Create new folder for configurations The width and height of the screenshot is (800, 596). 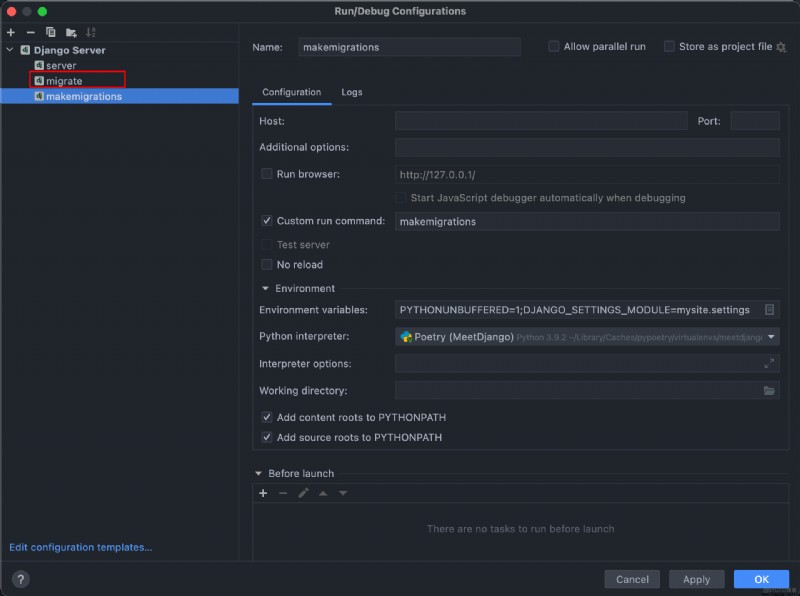tap(71, 33)
